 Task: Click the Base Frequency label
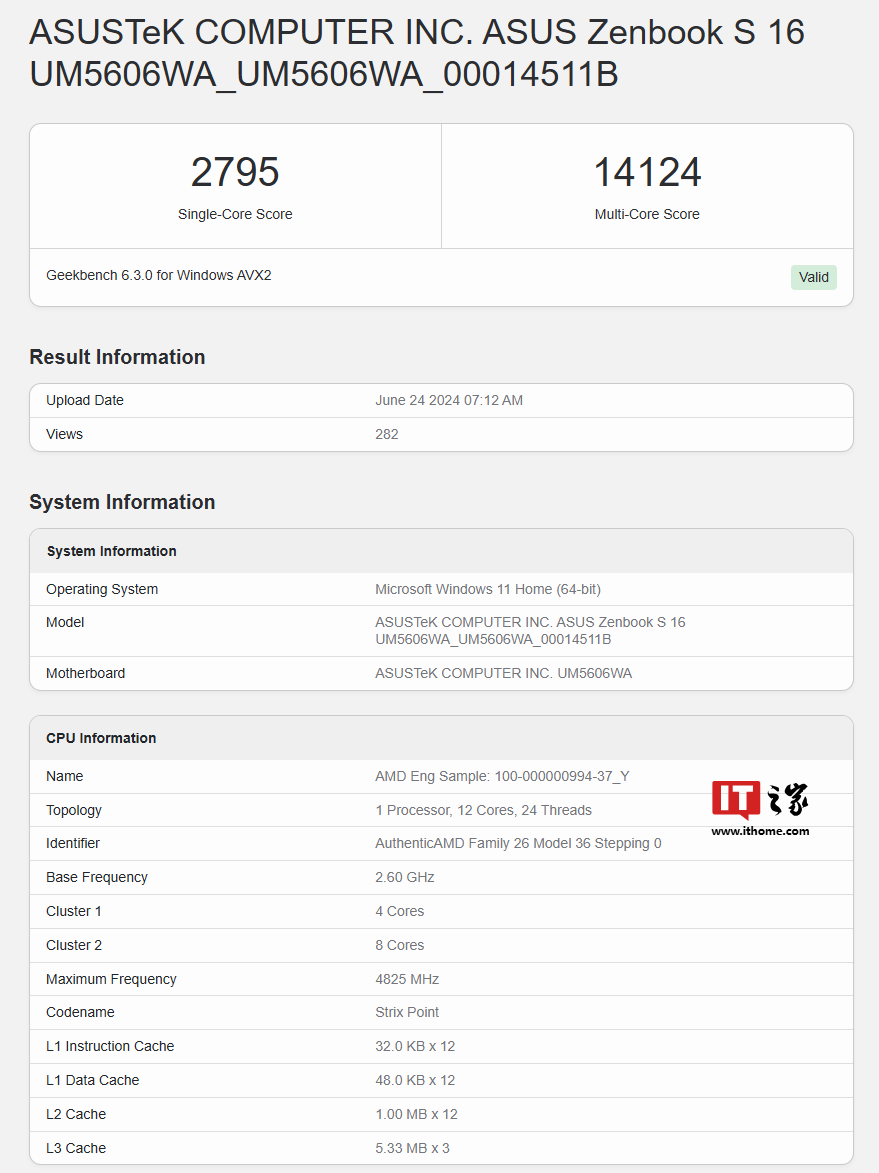tap(97, 878)
